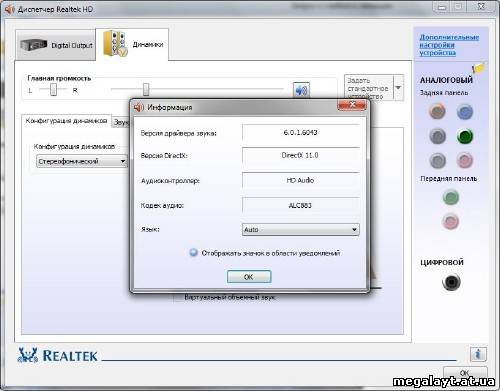Viewport: 500px width, 391px height.
Task: Open the Язык Auto dropdown
Action: coord(300,230)
